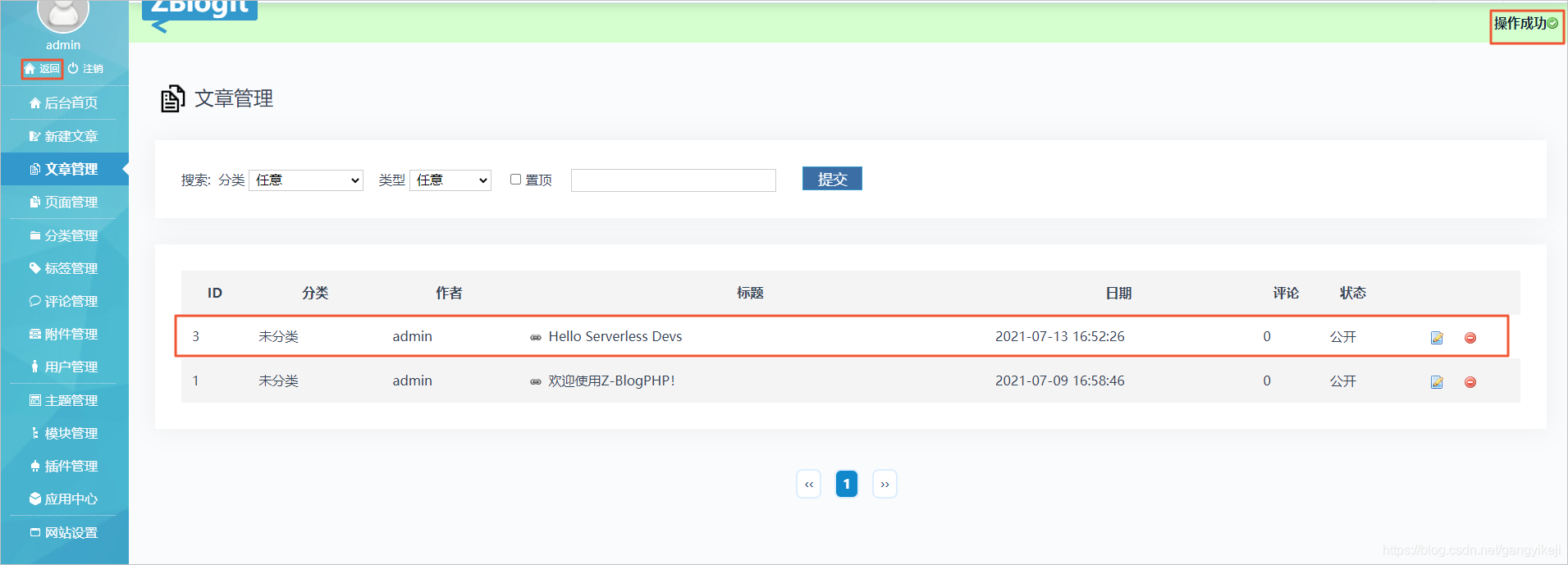
Task: Go to previous page with ‹‹ button
Action: [x=809, y=484]
